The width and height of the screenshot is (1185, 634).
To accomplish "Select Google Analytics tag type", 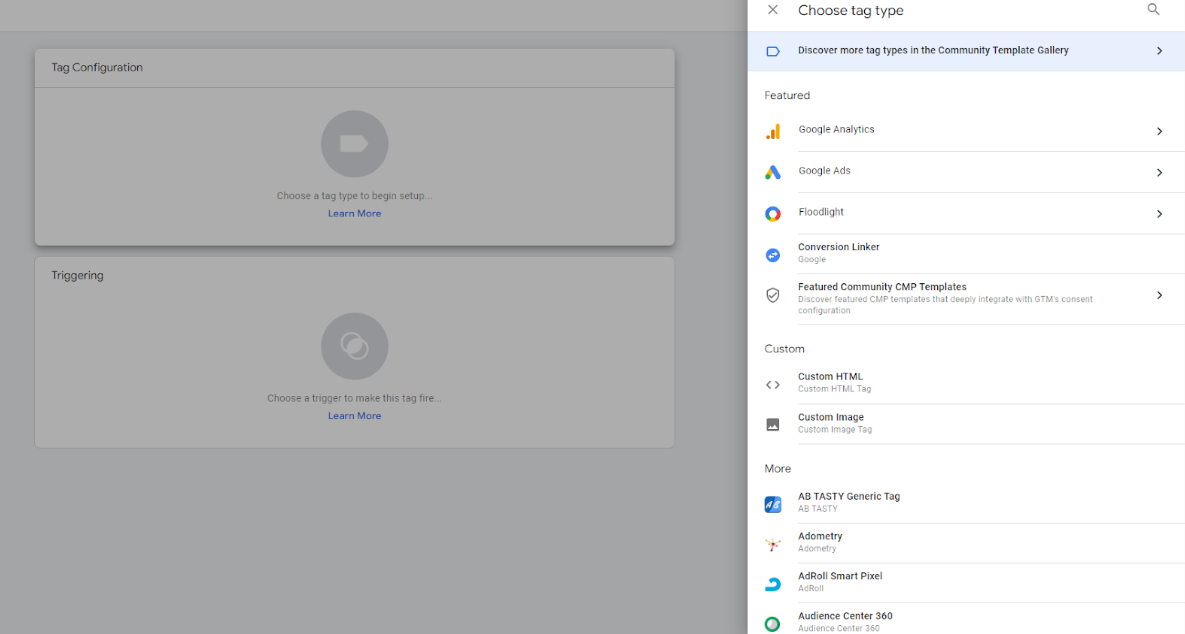I will [x=967, y=131].
